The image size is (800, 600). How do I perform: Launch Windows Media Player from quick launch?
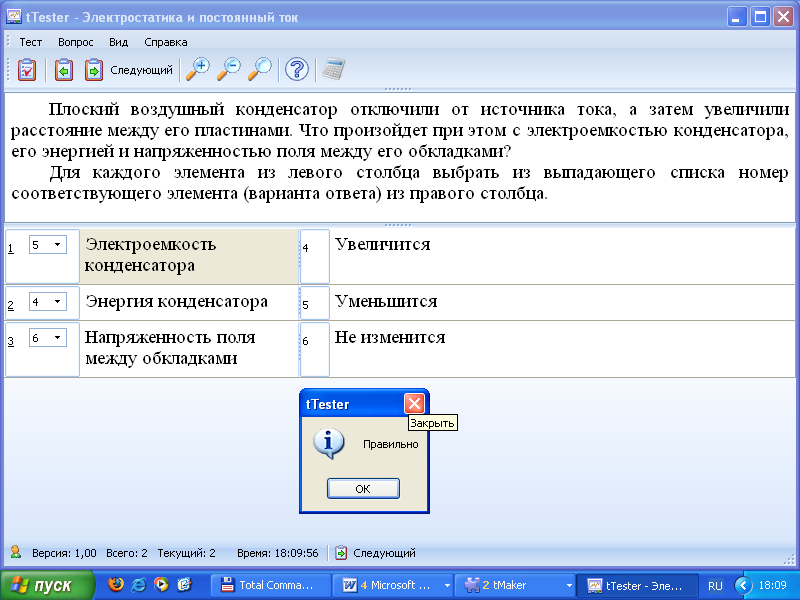click(x=161, y=584)
